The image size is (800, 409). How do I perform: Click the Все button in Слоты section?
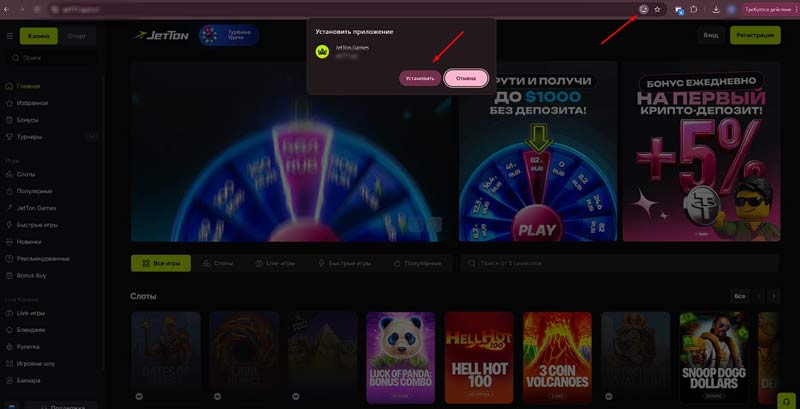pyautogui.click(x=740, y=296)
